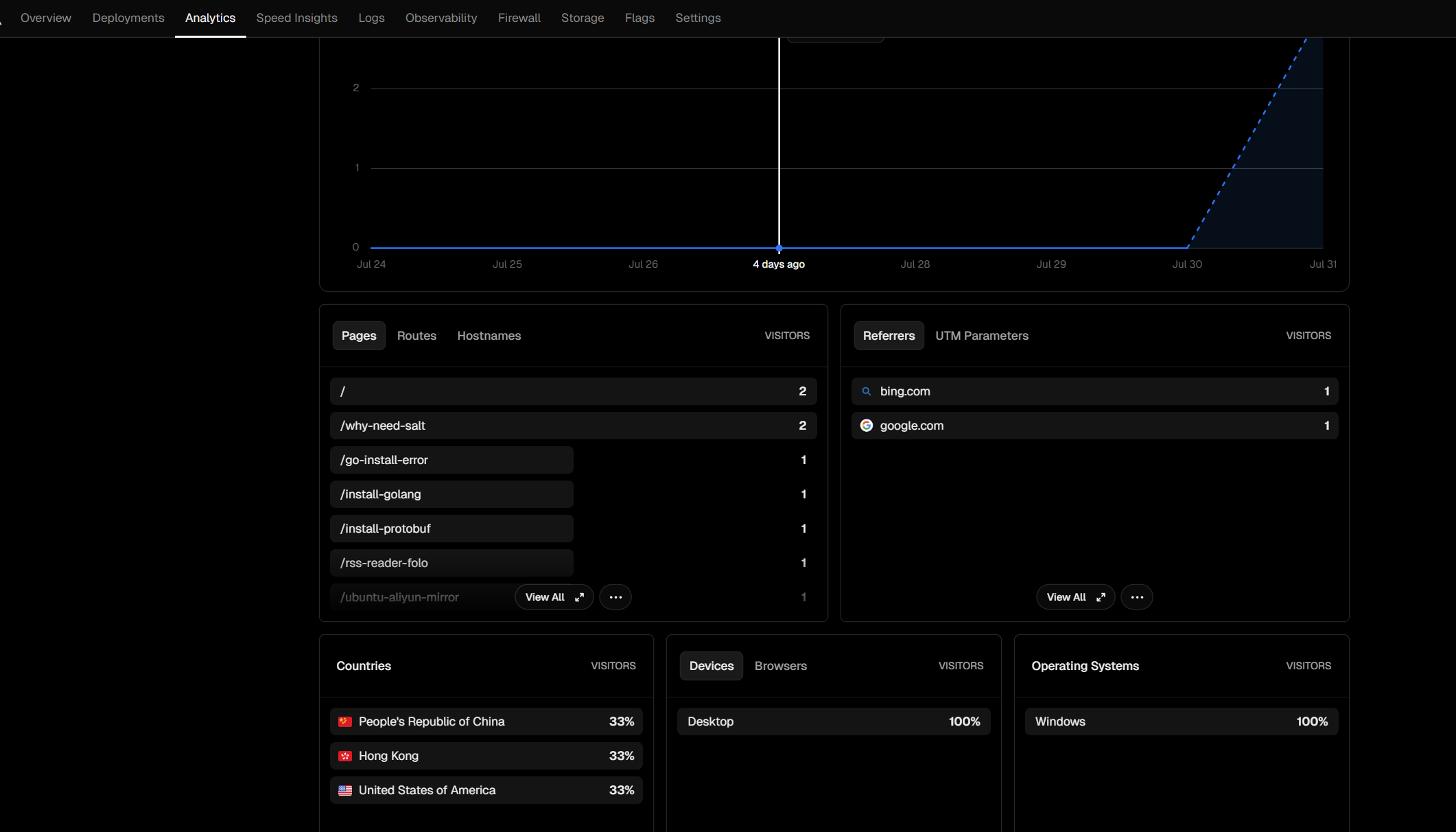Switch to the Routes tab
1456x832 pixels.
point(416,336)
